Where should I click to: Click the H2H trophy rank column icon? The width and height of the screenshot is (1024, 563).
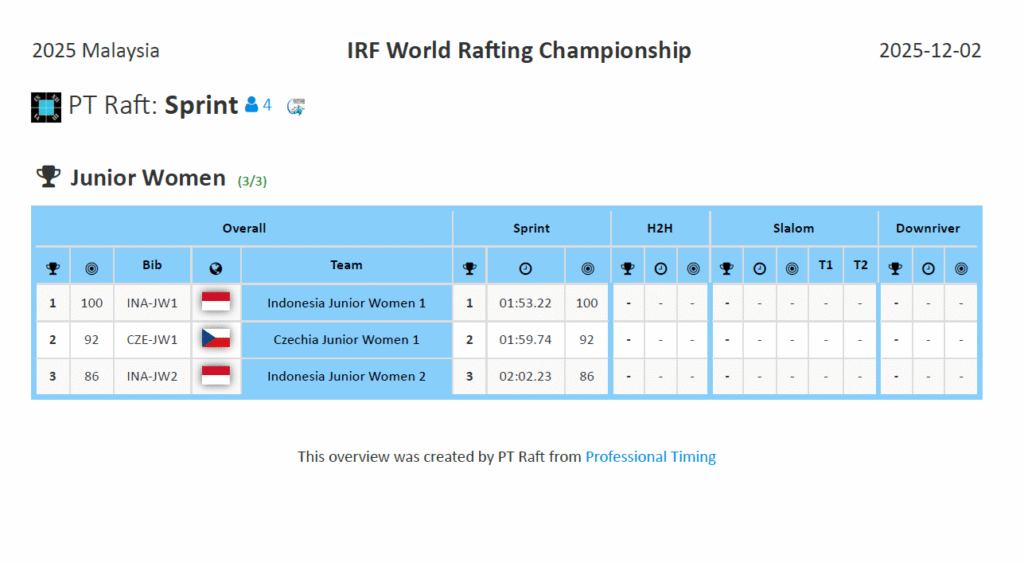[x=627, y=268]
